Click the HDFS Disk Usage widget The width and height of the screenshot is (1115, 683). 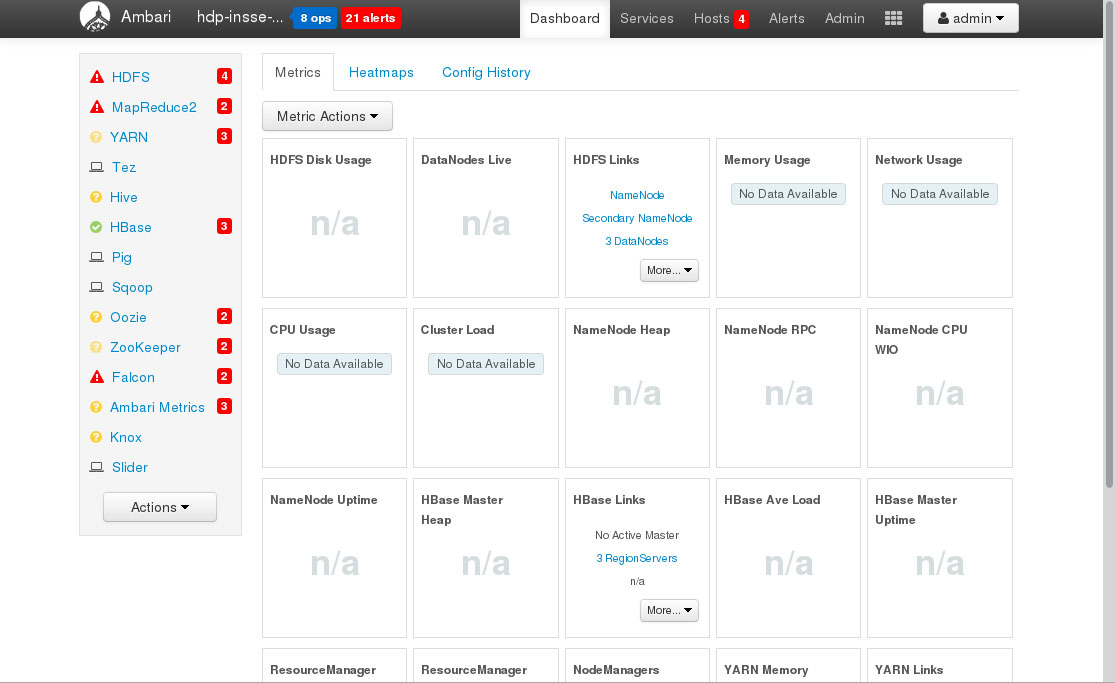tap(334, 218)
